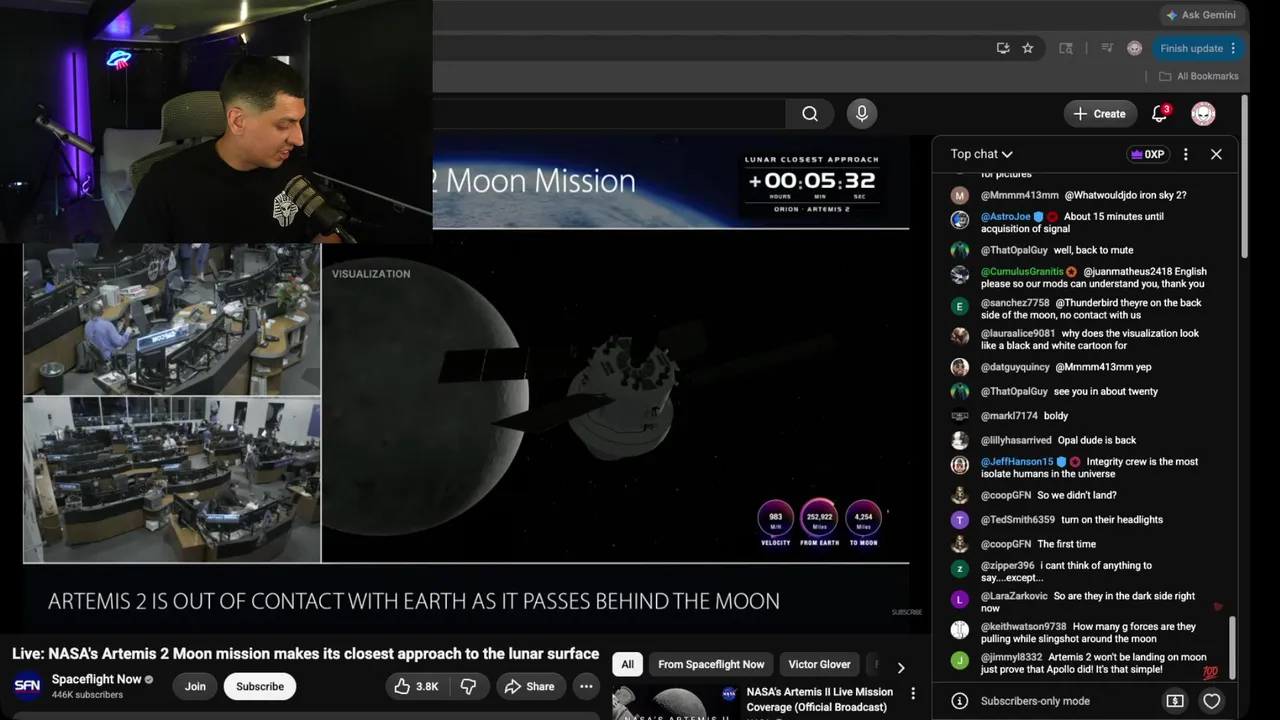Click the YouTube search magnifier button
The height and width of the screenshot is (720, 1280).
pyautogui.click(x=810, y=114)
